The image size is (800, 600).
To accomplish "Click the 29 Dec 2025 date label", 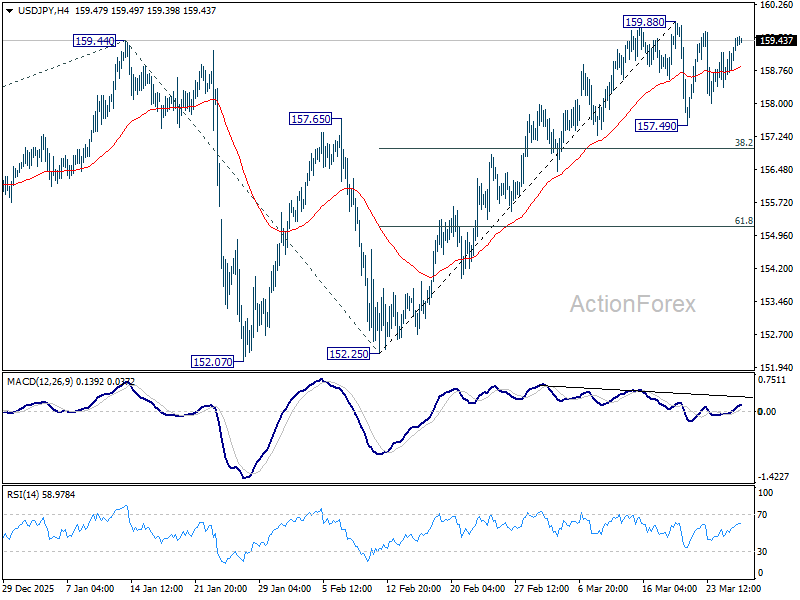I will [28, 588].
